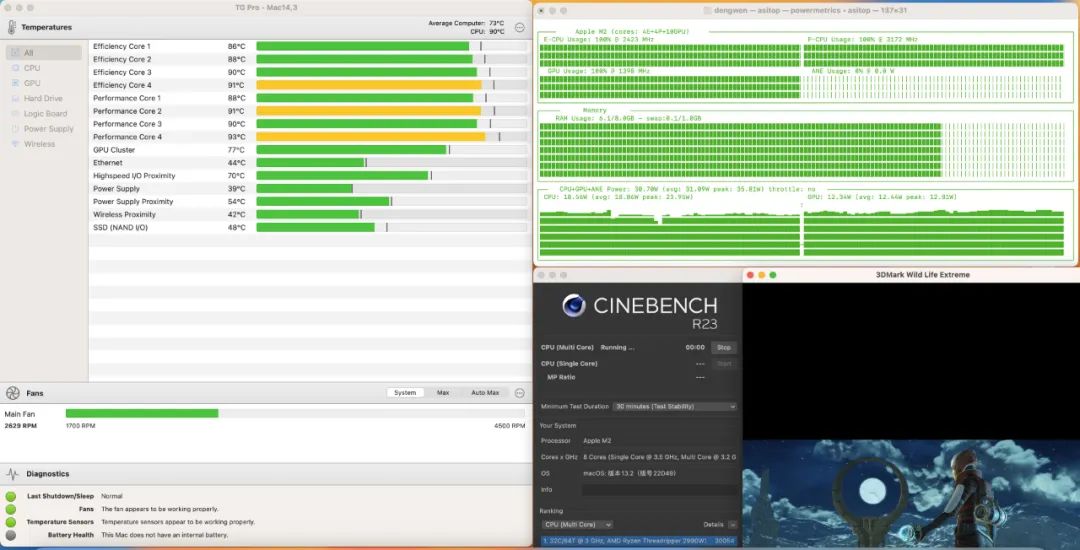Select GPU in the sidebar

[x=32, y=83]
